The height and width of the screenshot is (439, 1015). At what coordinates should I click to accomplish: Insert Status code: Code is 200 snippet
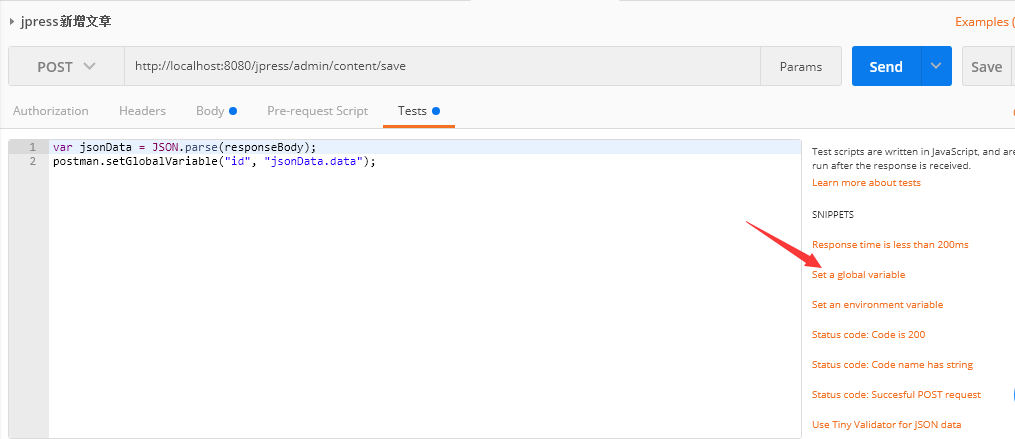(868, 335)
